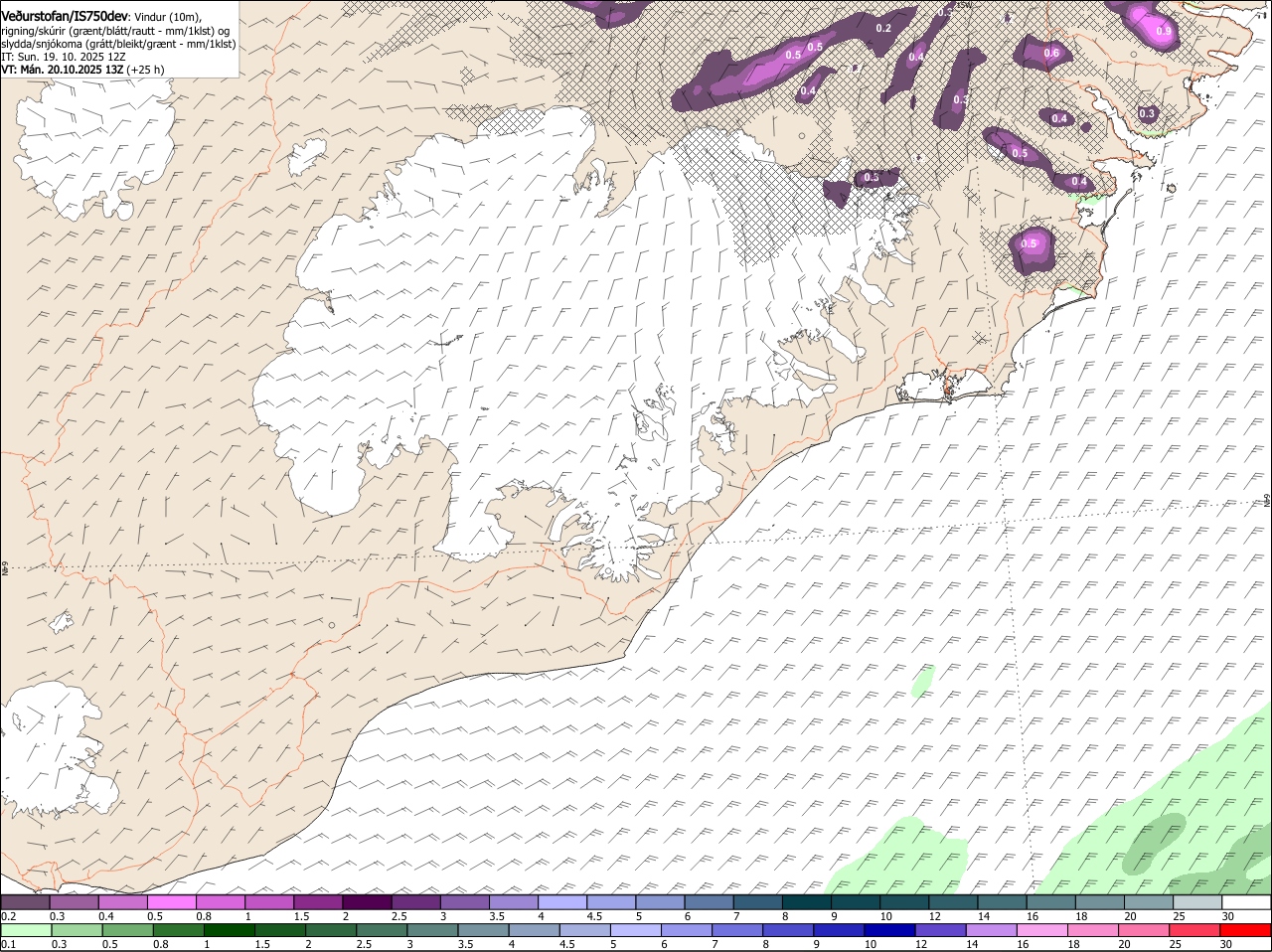Viewport: 1272px width, 952px height.
Task: Pick the dull purple 0.2 swatch in upper legend row
Action: [x=25, y=902]
